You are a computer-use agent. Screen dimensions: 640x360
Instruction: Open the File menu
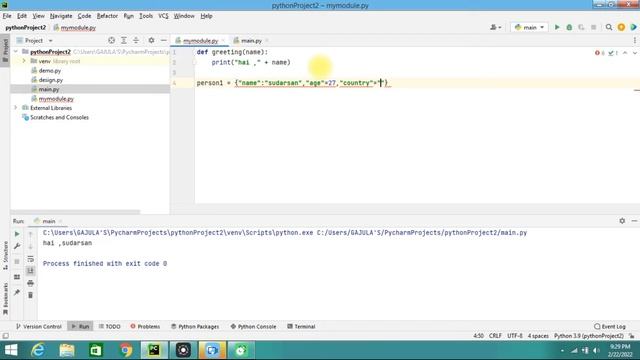click(x=7, y=16)
